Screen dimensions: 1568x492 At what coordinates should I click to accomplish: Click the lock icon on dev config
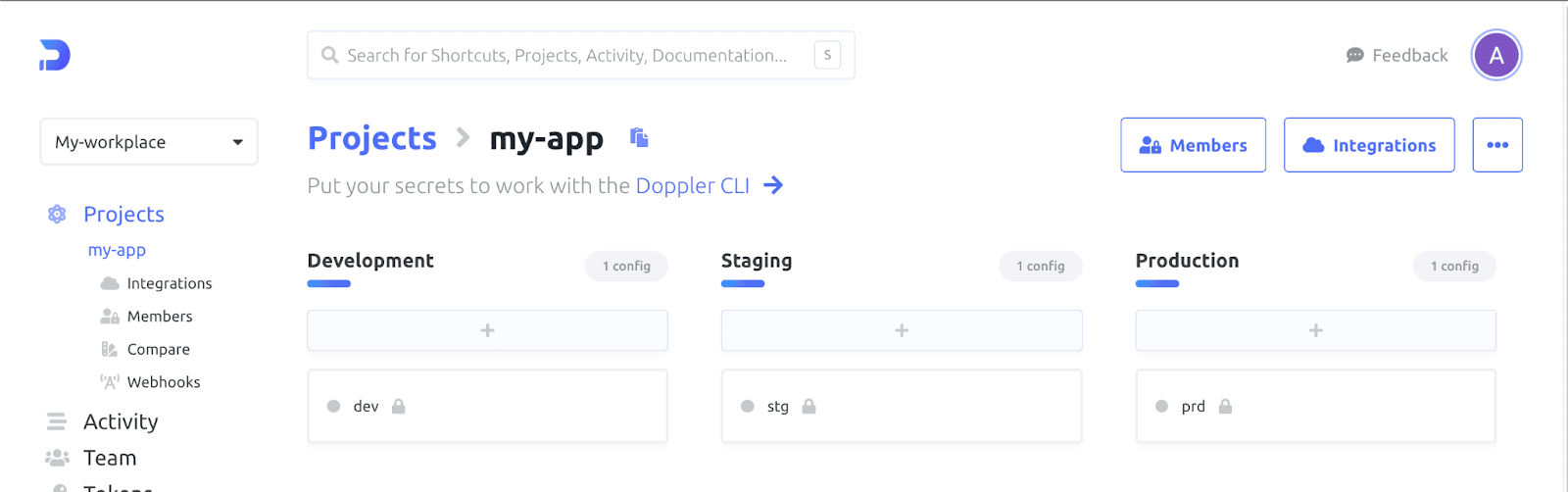pos(399,407)
